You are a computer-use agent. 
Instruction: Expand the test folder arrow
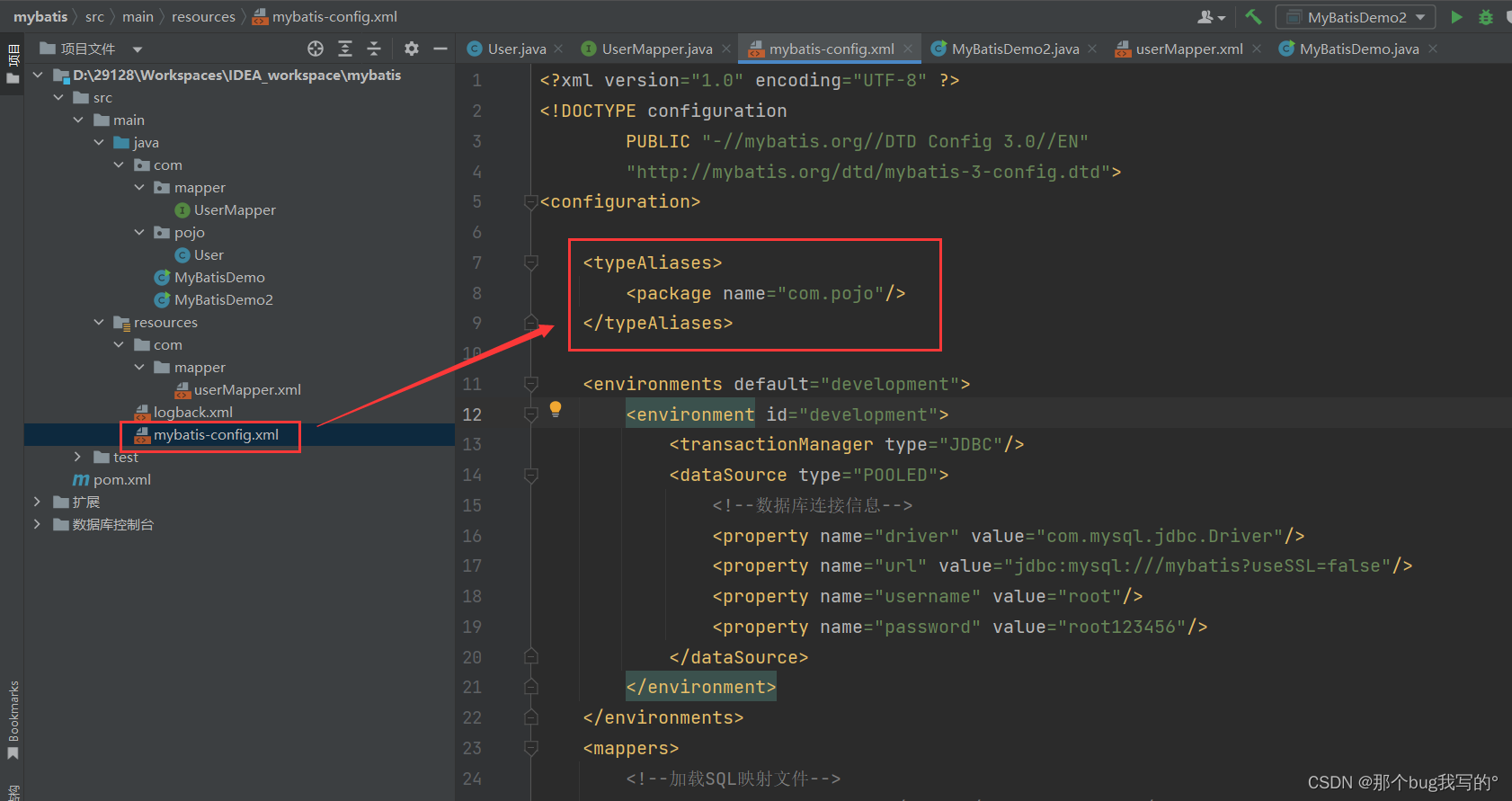coord(78,457)
